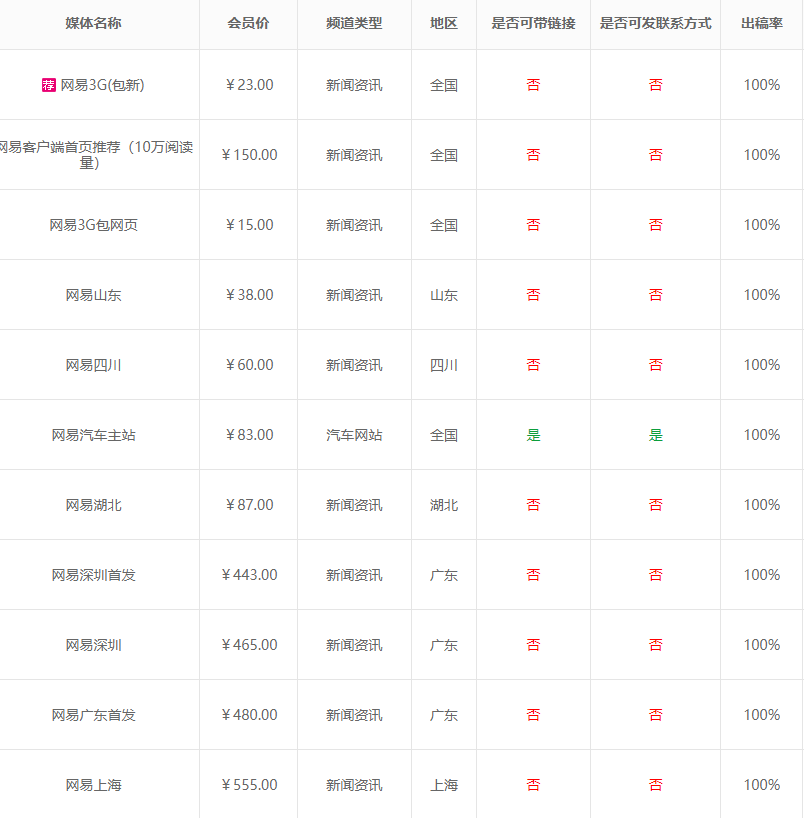Click the 荐 badge next to 网易3G(包新)
Screen dimensions: 804x818
pos(48,85)
